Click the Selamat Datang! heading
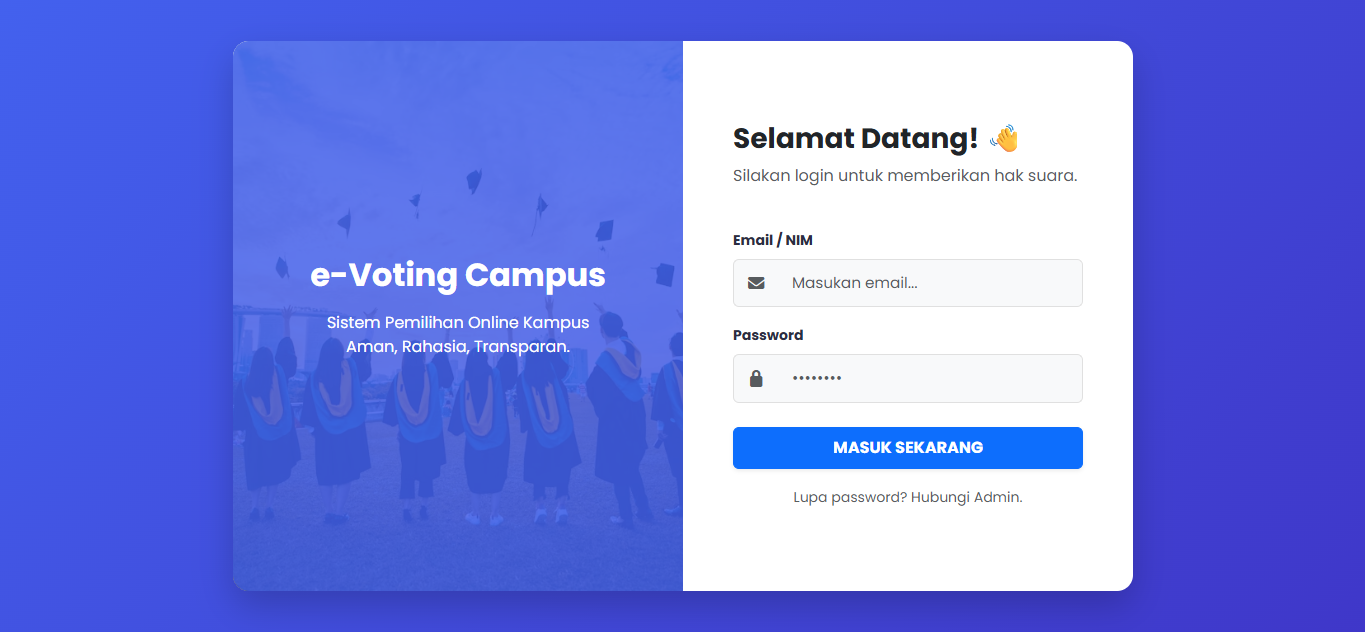This screenshot has width=1365, height=632. coord(855,138)
